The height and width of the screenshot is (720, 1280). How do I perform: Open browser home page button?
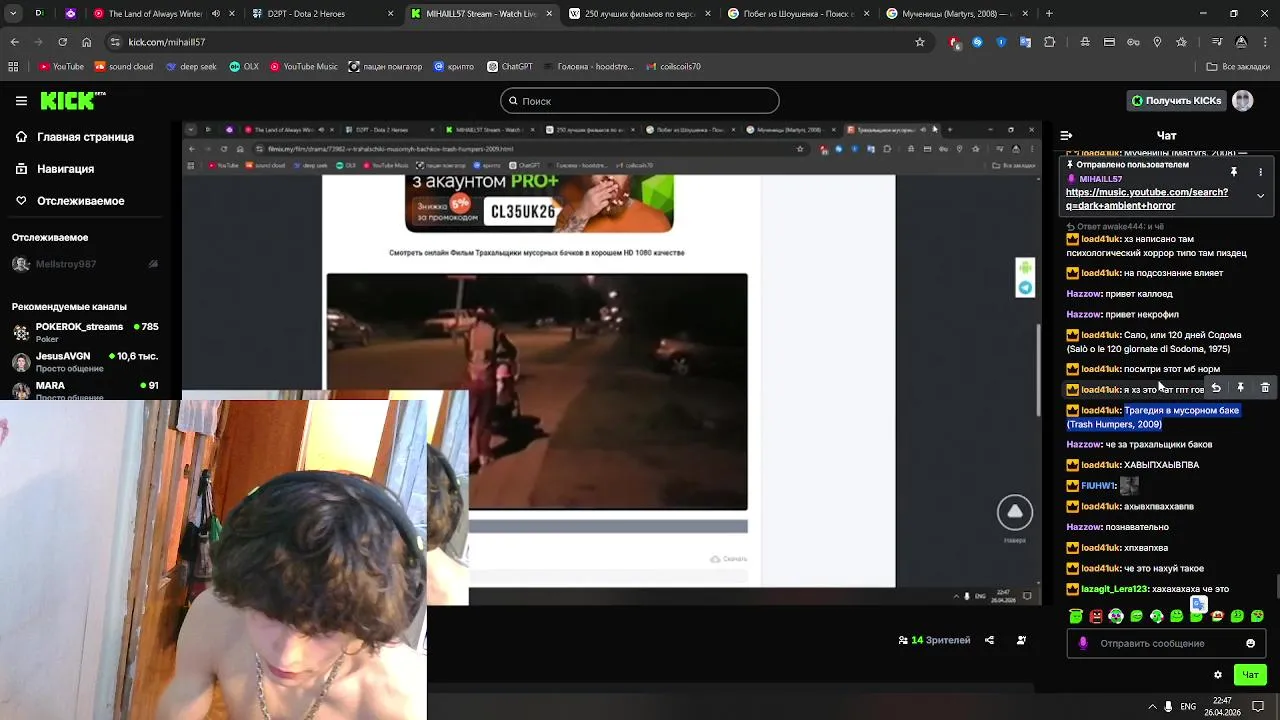[86, 42]
